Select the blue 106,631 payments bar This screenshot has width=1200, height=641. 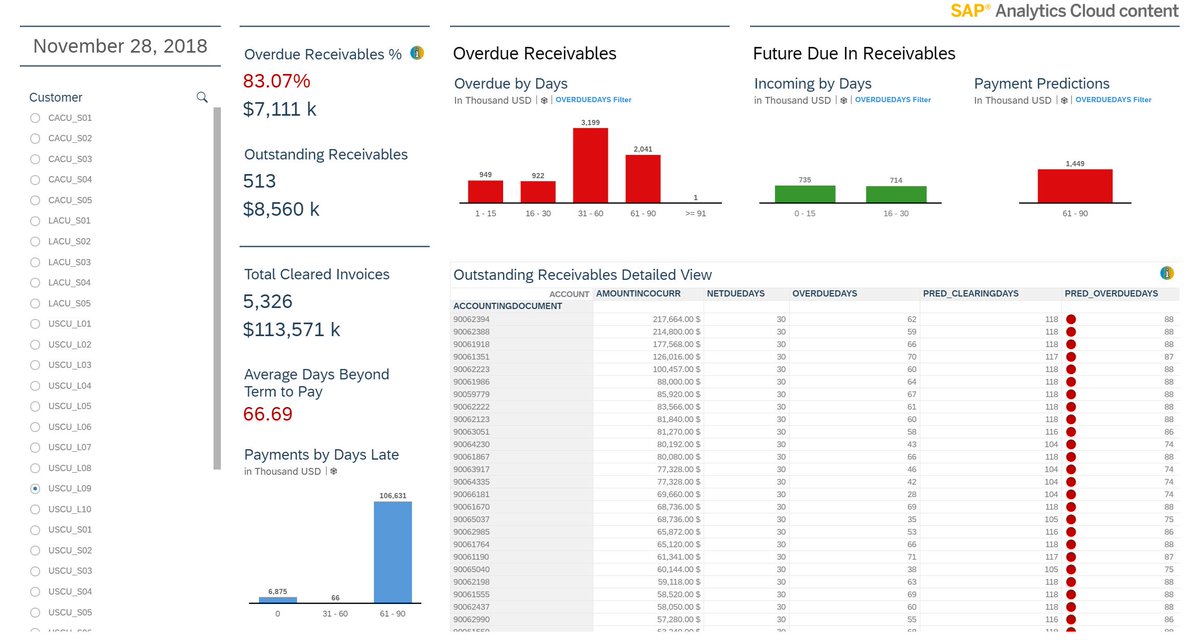393,552
